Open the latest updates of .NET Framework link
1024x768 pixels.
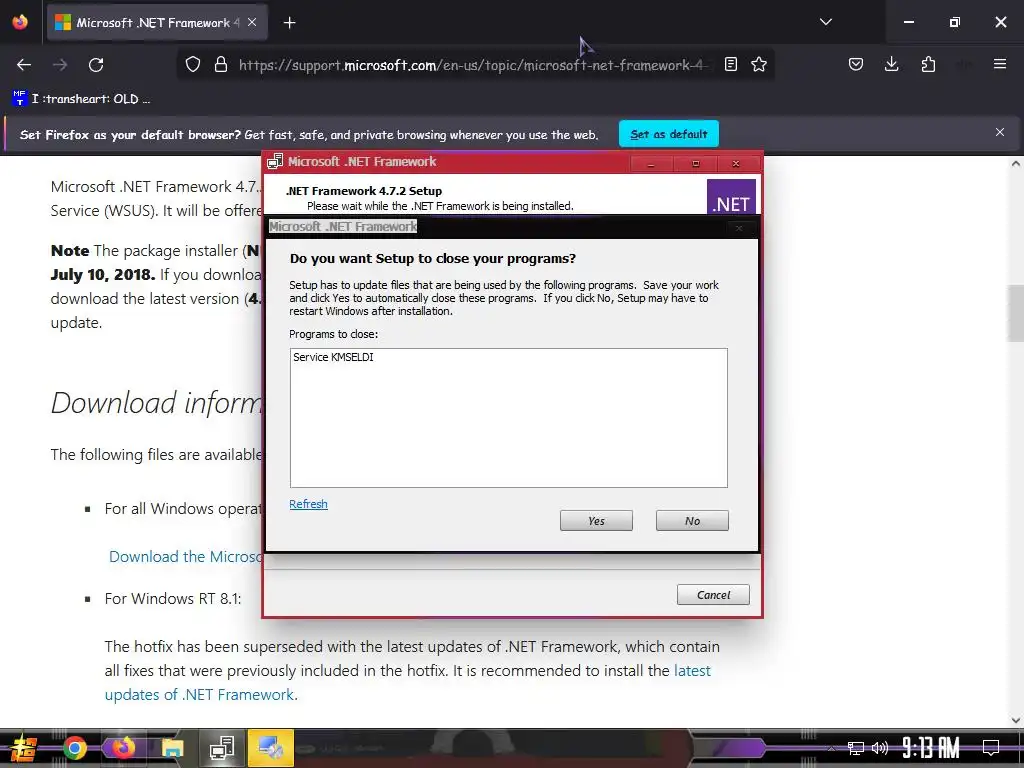pyautogui.click(x=408, y=682)
